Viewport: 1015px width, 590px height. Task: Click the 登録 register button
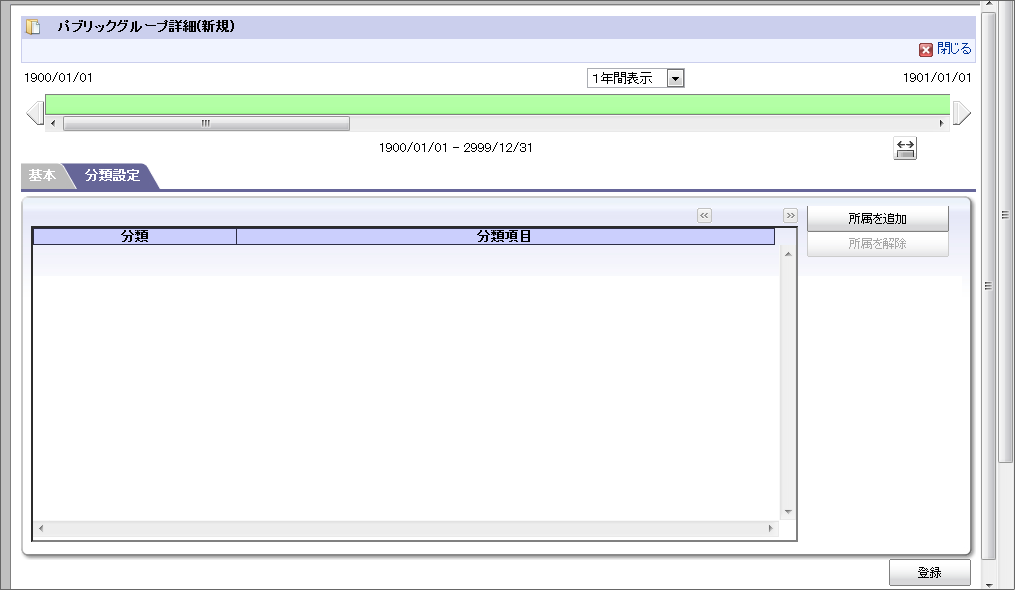(x=930, y=573)
